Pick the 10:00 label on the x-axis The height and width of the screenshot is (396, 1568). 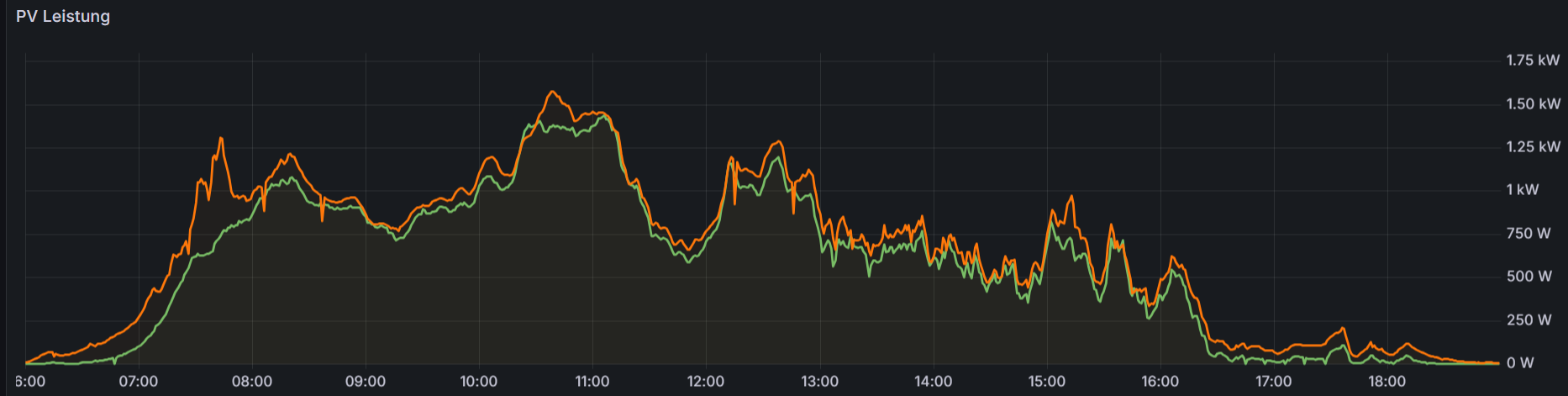pos(479,382)
